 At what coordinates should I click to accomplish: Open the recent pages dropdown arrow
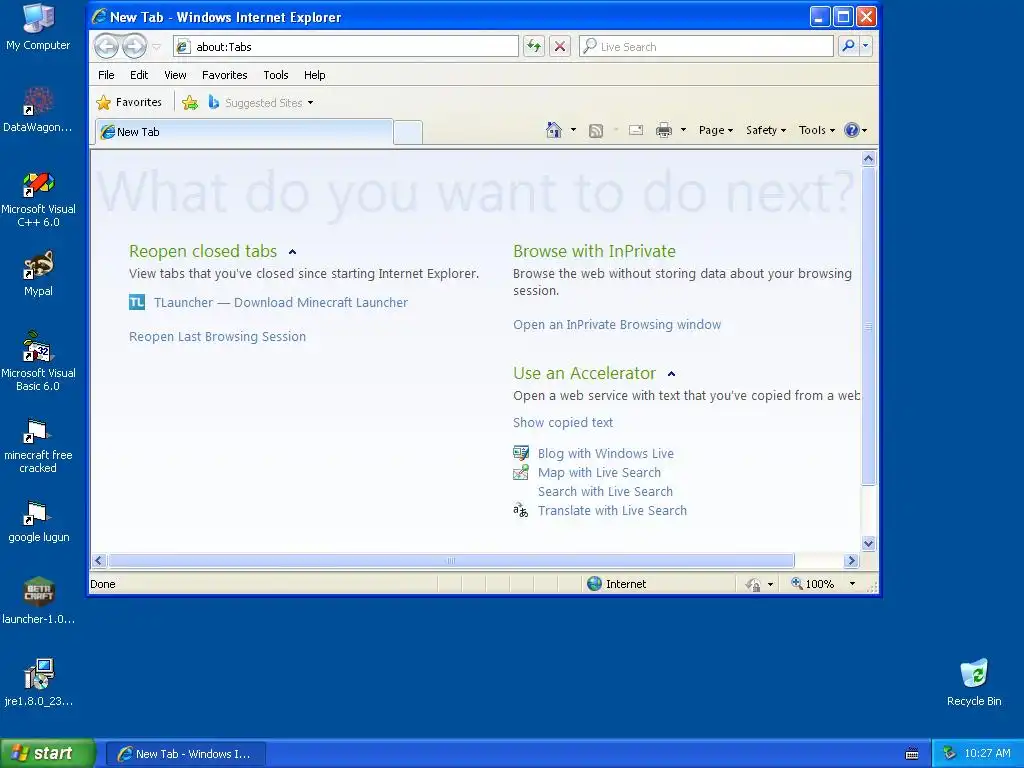(156, 47)
